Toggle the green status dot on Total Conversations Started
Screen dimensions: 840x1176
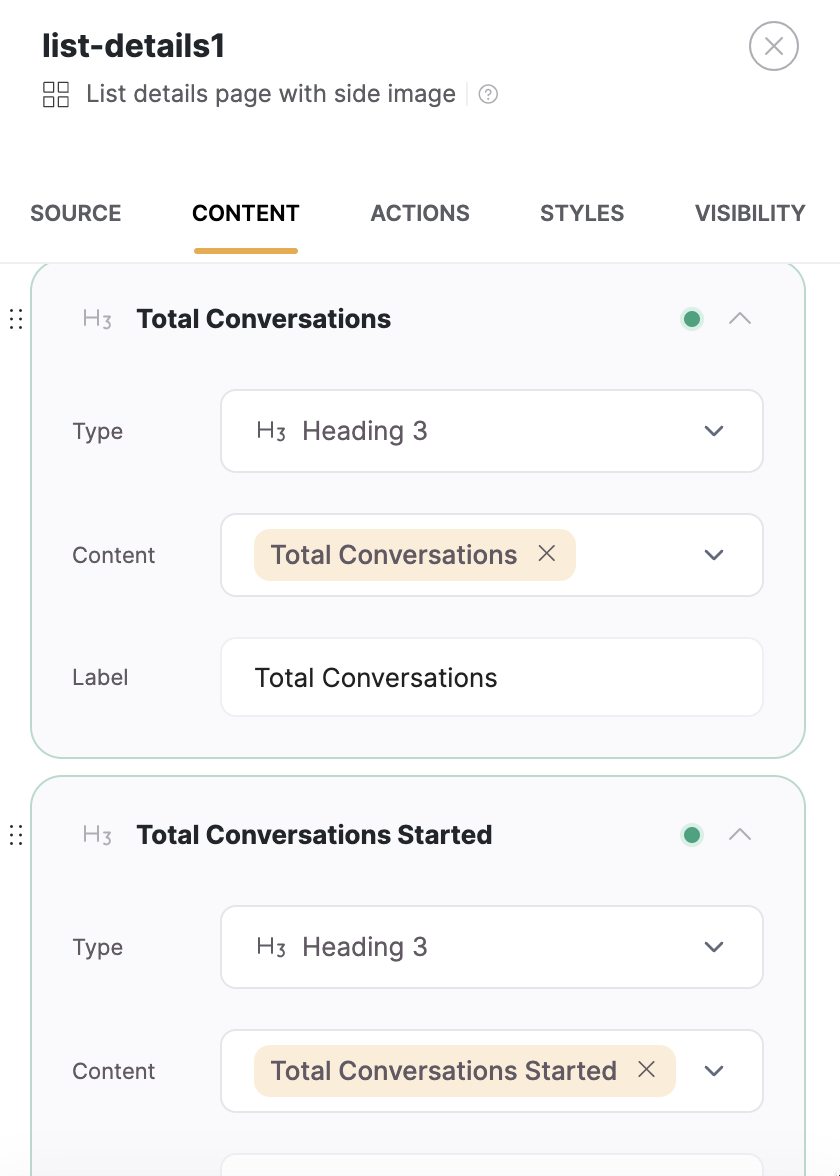(x=692, y=834)
